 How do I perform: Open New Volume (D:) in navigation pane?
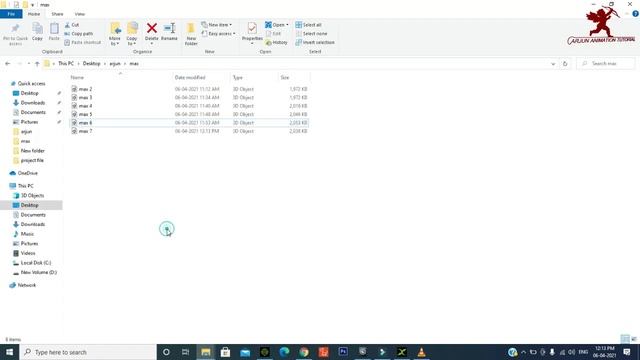[x=38, y=272]
